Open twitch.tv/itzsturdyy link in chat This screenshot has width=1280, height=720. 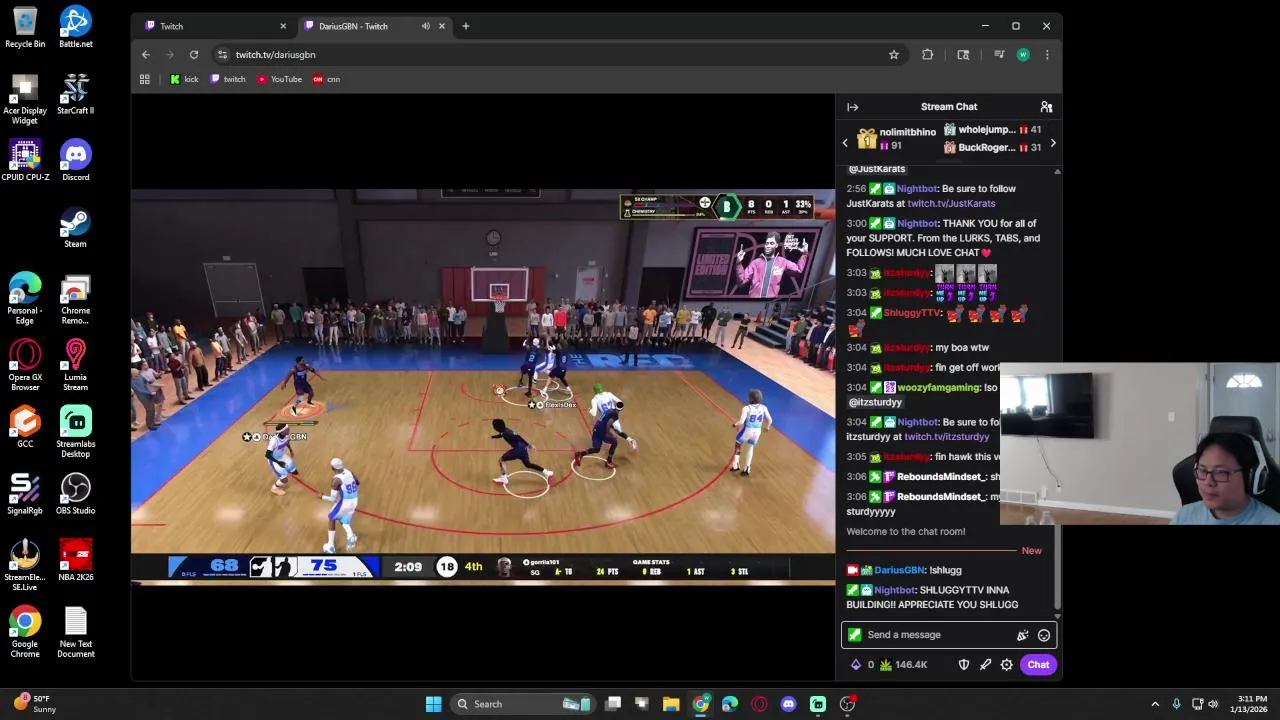pyautogui.click(x=946, y=437)
